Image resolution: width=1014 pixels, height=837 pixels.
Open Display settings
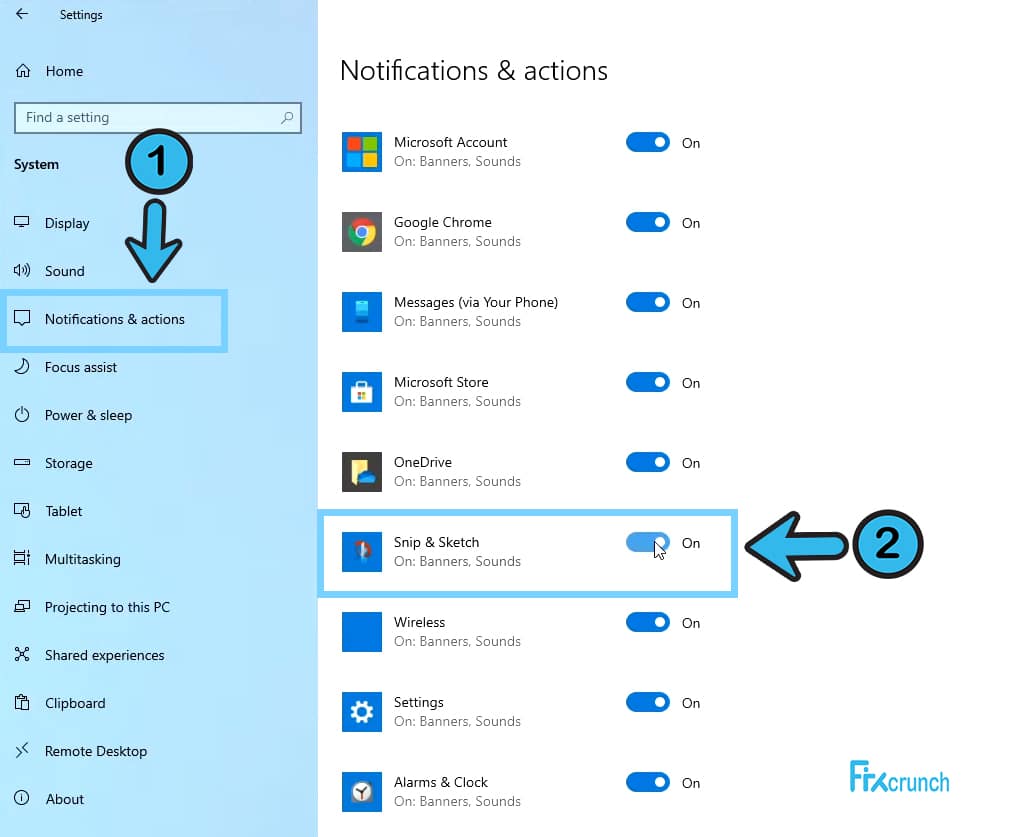tap(67, 223)
